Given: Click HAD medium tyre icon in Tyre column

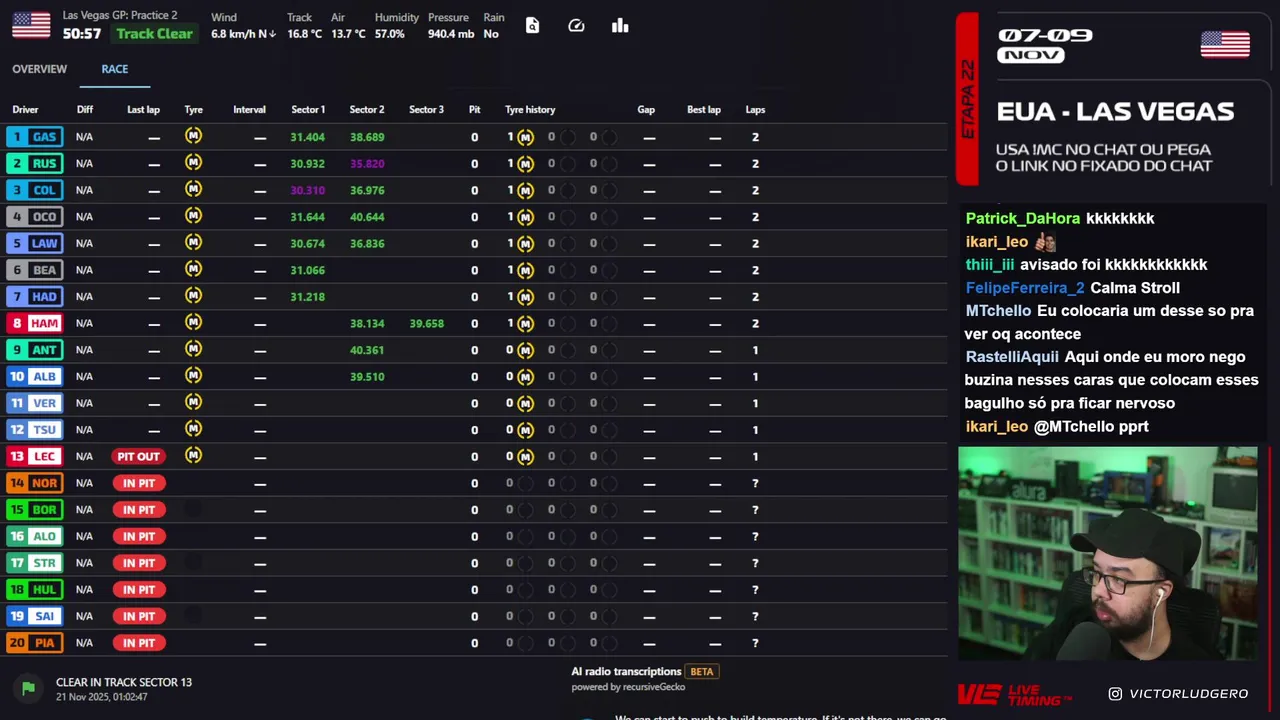Looking at the screenshot, I should (193, 296).
